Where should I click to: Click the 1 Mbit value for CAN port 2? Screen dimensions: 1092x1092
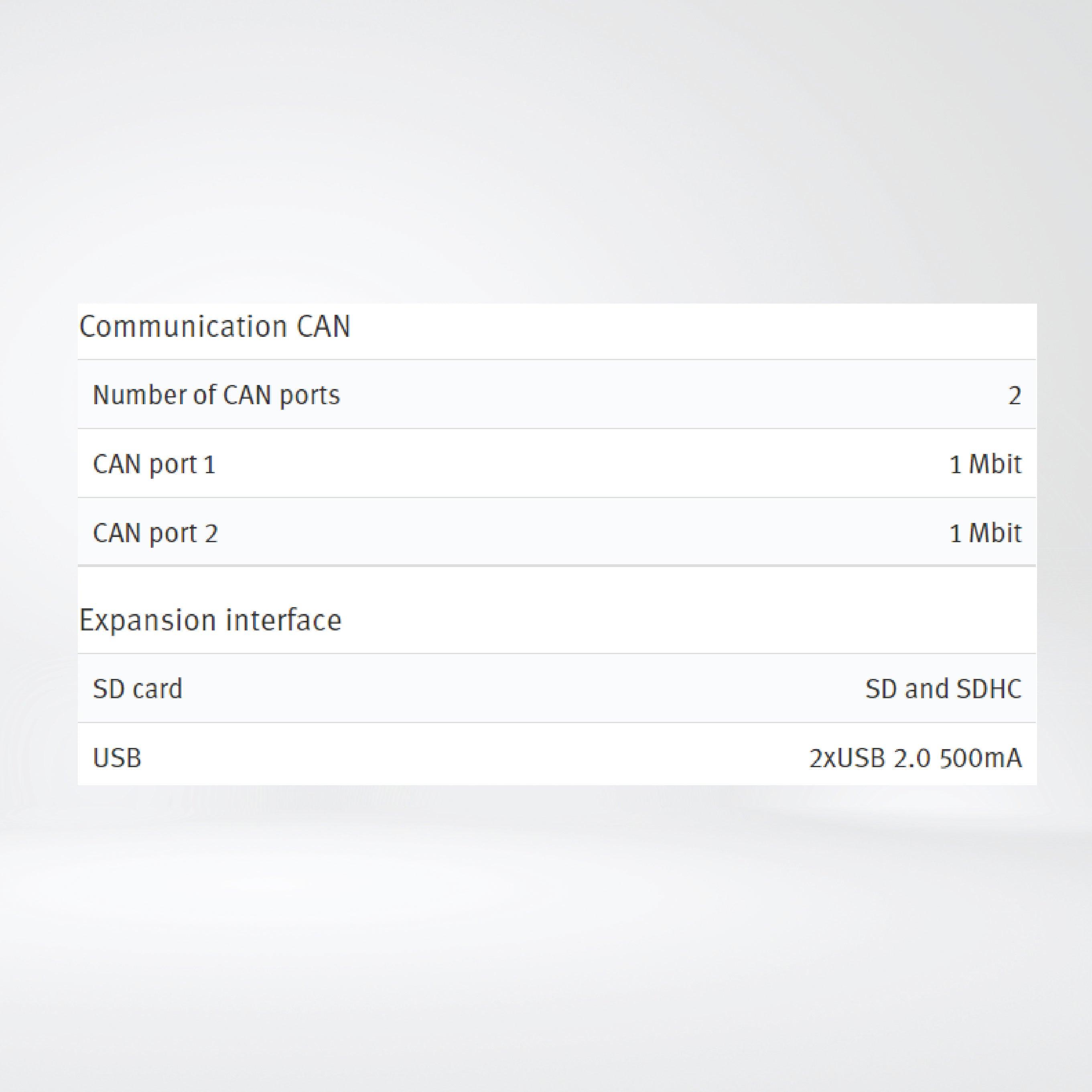[985, 533]
